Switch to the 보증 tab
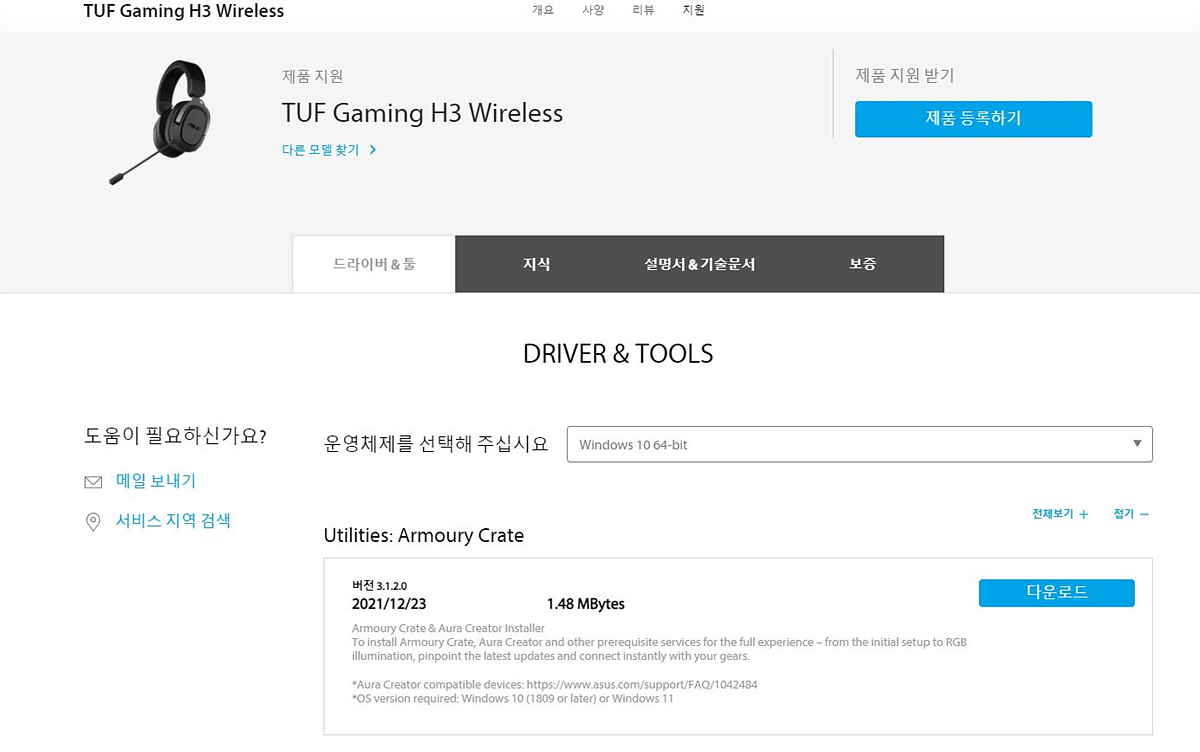Screen dimensions: 1200x752 tap(862, 264)
